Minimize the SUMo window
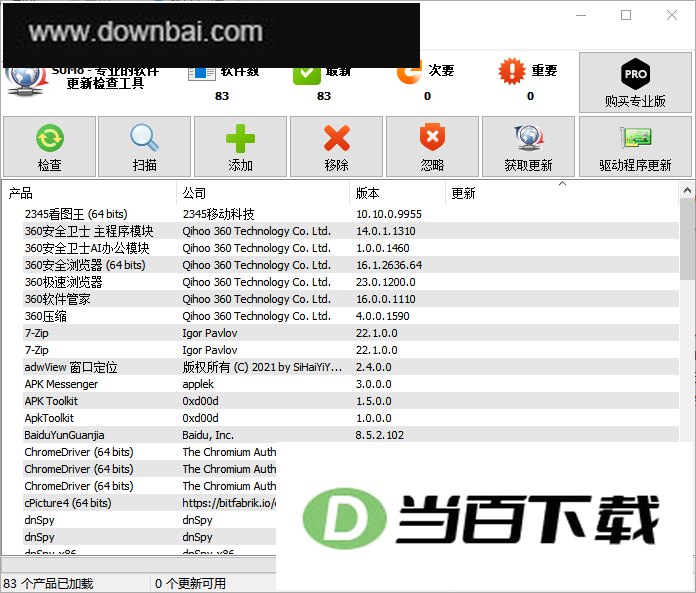Screen dimensions: 696x593 pos(581,16)
